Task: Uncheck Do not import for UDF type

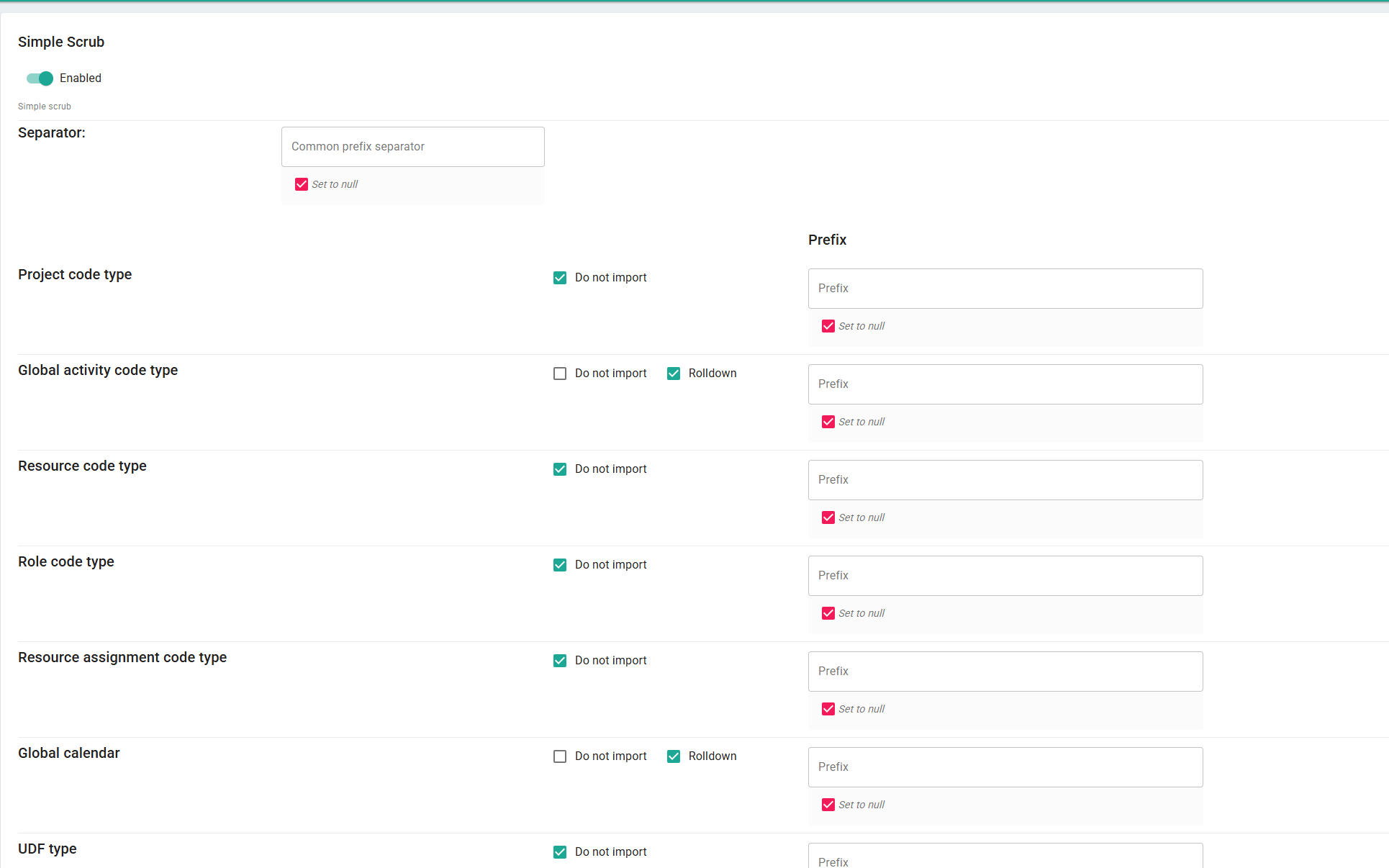Action: point(560,852)
